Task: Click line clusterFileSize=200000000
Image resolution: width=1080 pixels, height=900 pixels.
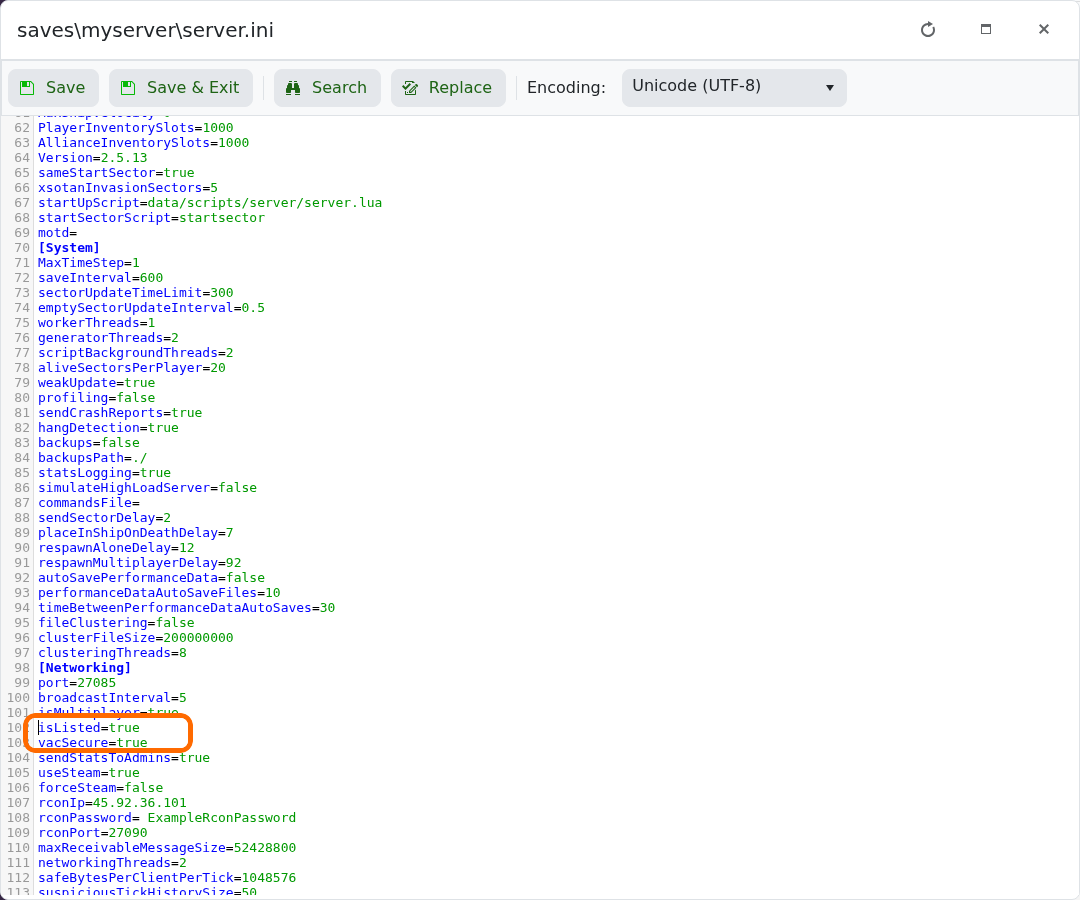Action: click(x=136, y=638)
